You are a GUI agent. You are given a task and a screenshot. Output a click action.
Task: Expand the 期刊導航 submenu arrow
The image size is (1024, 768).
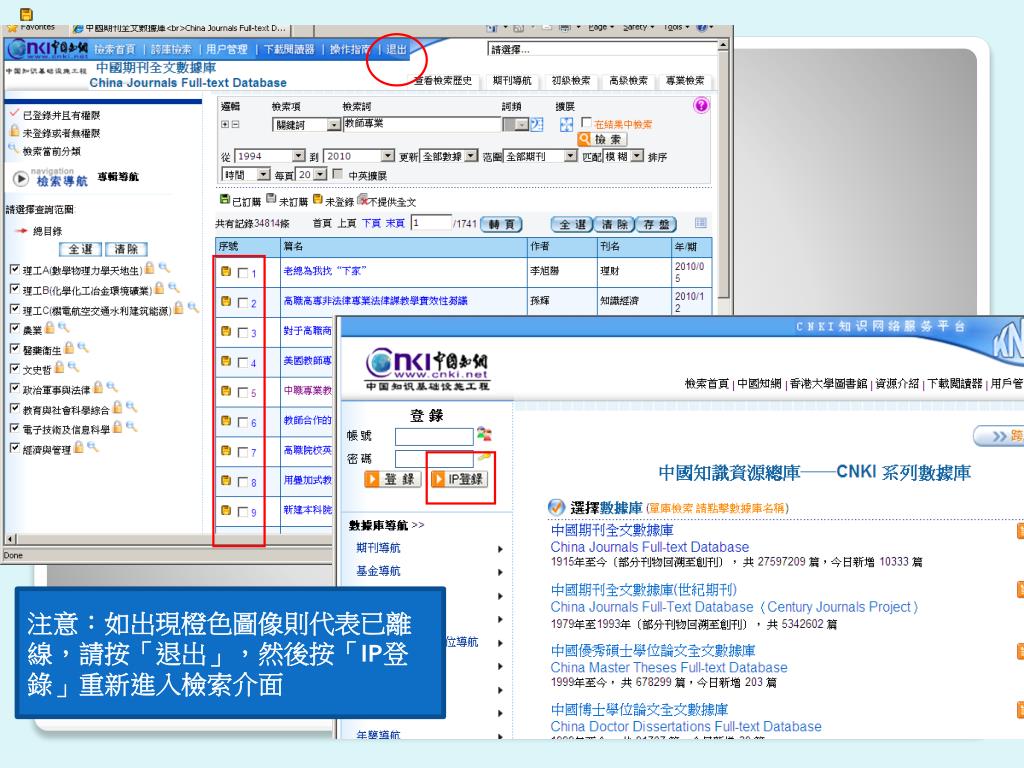[499, 548]
